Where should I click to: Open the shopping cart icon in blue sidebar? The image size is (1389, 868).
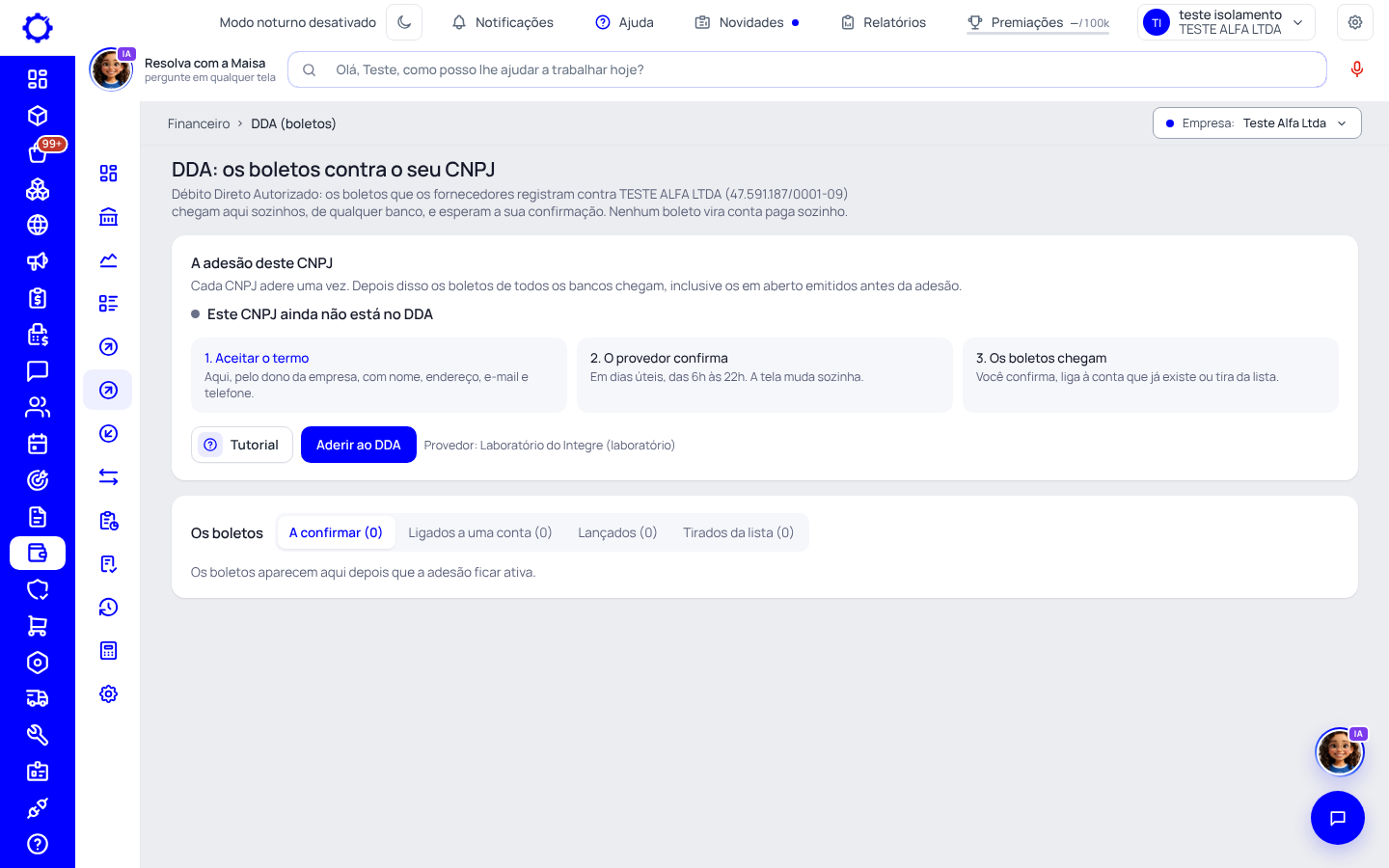(38, 626)
